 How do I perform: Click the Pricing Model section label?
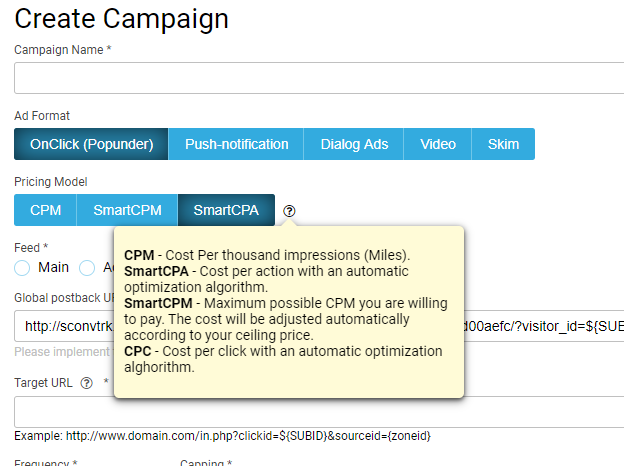[x=51, y=182]
